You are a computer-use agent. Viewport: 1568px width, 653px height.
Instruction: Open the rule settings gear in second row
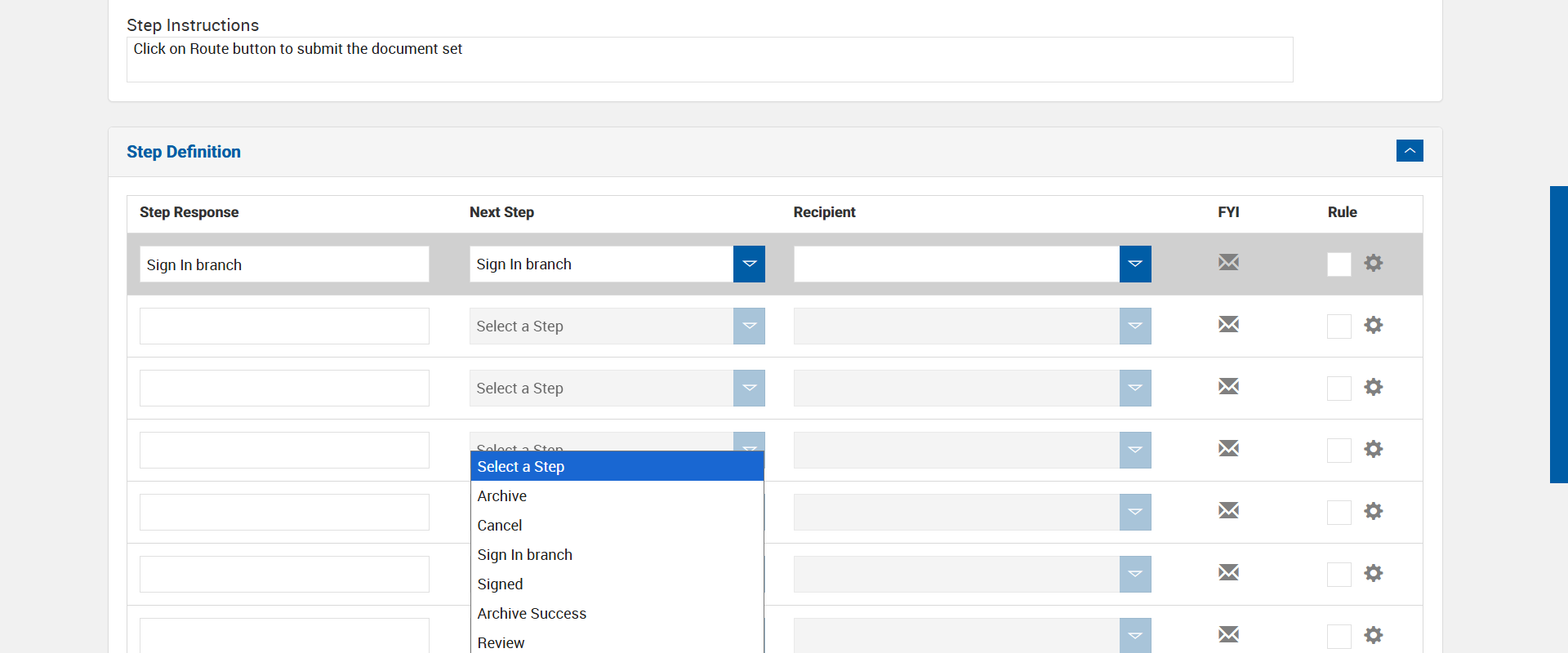click(x=1374, y=325)
